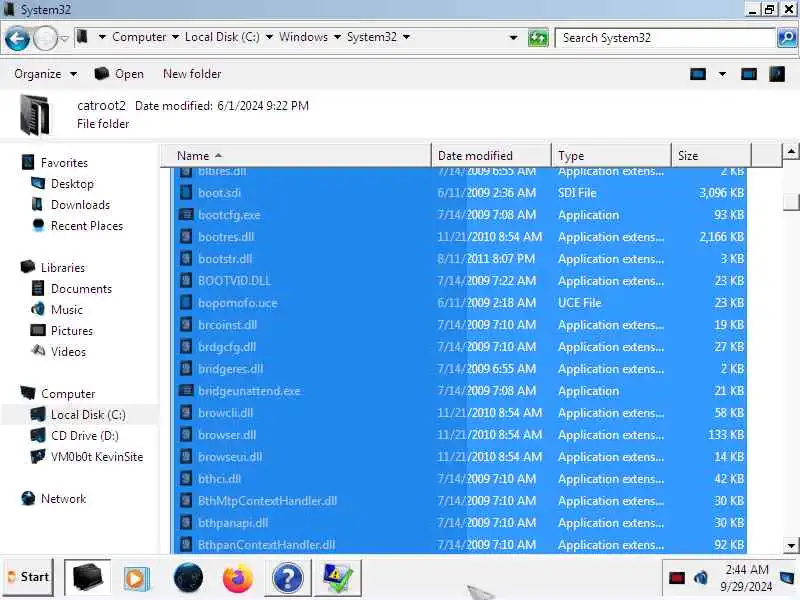Click the Help icon in toolbar
This screenshot has width=800, height=600.
[x=777, y=74]
